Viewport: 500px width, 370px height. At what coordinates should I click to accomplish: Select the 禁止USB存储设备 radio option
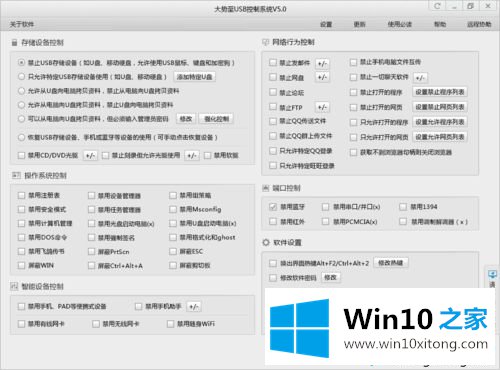click(x=21, y=63)
